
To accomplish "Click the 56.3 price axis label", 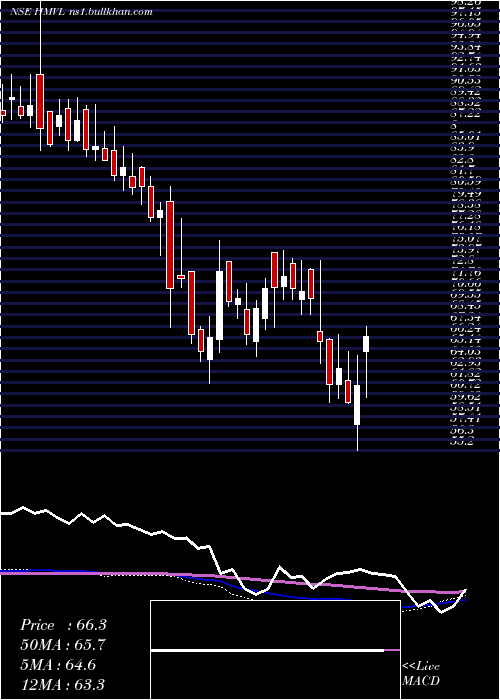I will click(462, 430).
